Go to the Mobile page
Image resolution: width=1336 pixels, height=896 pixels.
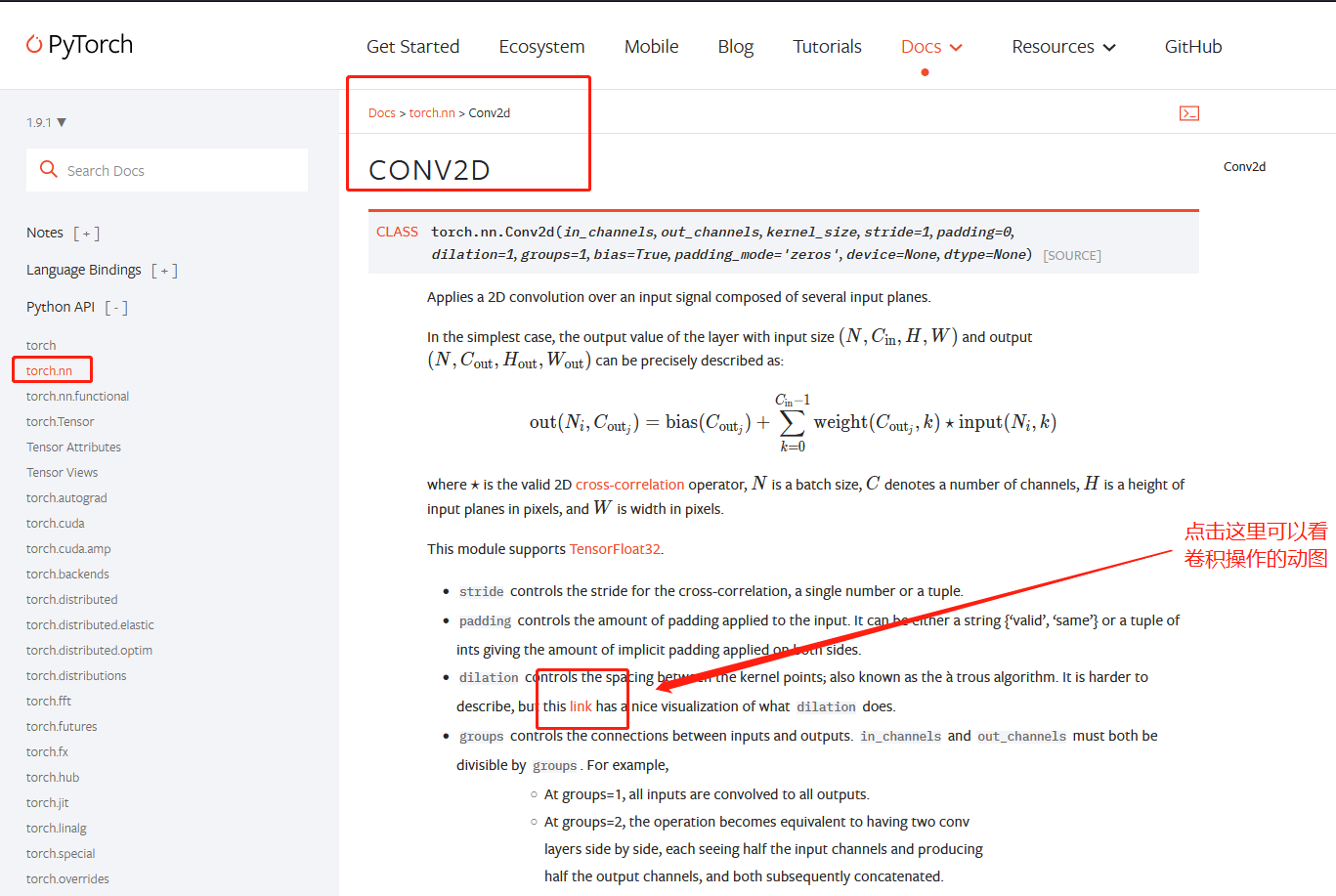tap(651, 46)
